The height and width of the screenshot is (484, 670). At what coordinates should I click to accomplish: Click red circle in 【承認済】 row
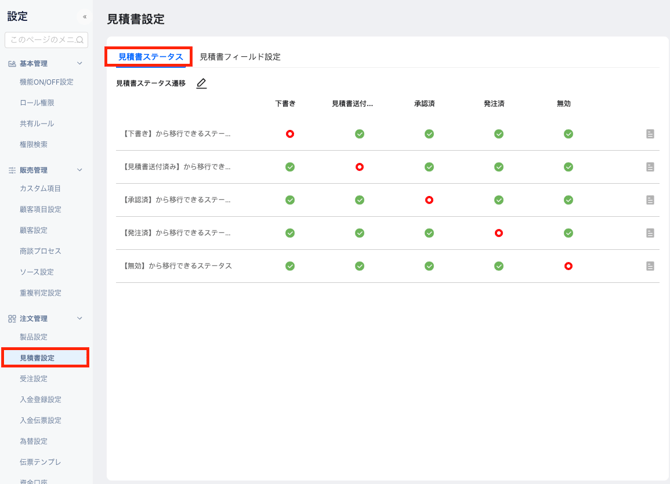(x=429, y=200)
